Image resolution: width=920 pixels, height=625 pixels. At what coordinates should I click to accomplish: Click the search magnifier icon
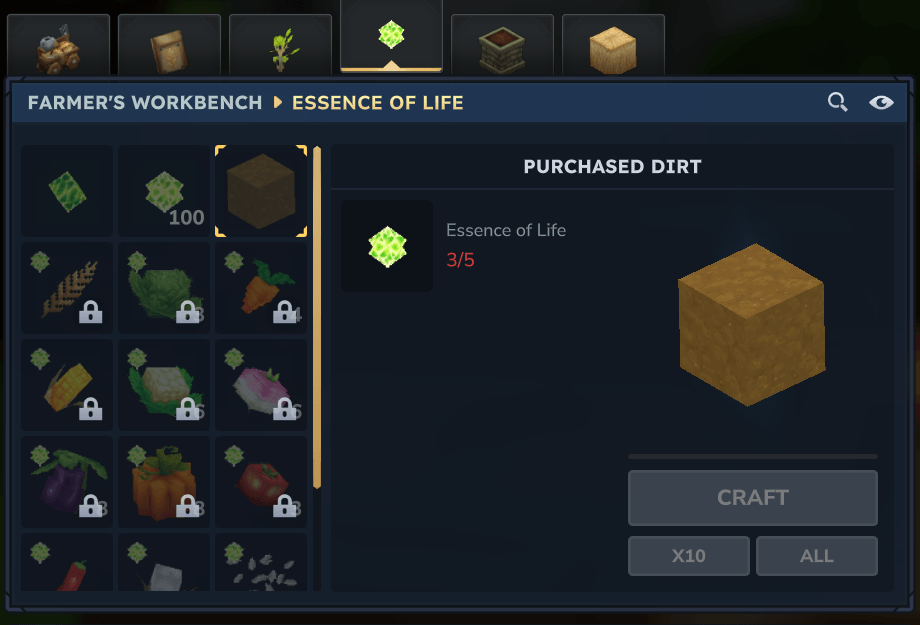tap(837, 102)
